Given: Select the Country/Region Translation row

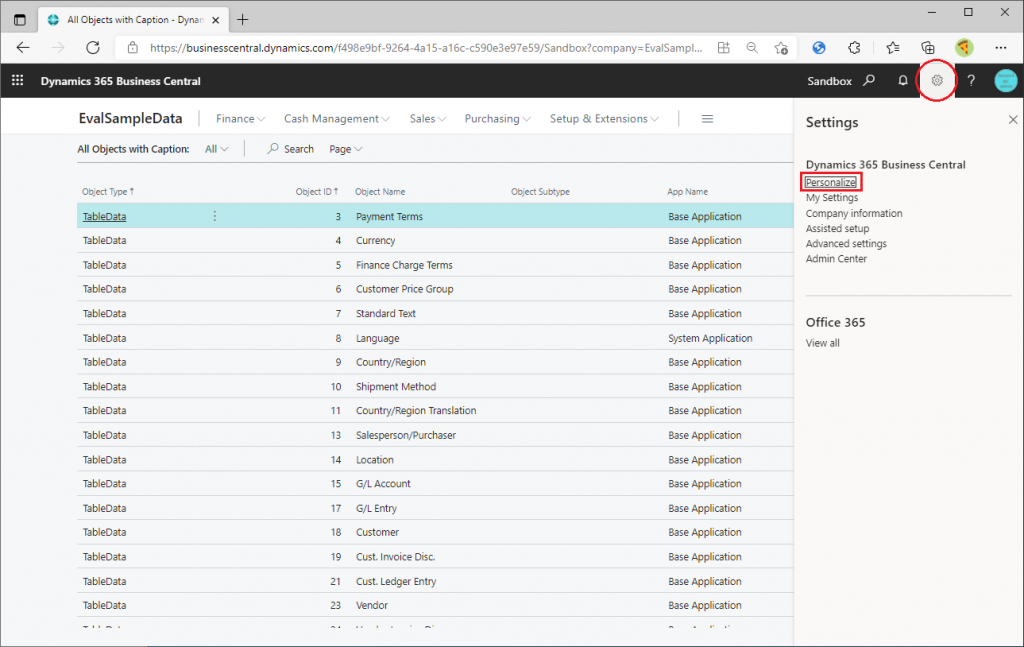Looking at the screenshot, I should click(x=435, y=410).
